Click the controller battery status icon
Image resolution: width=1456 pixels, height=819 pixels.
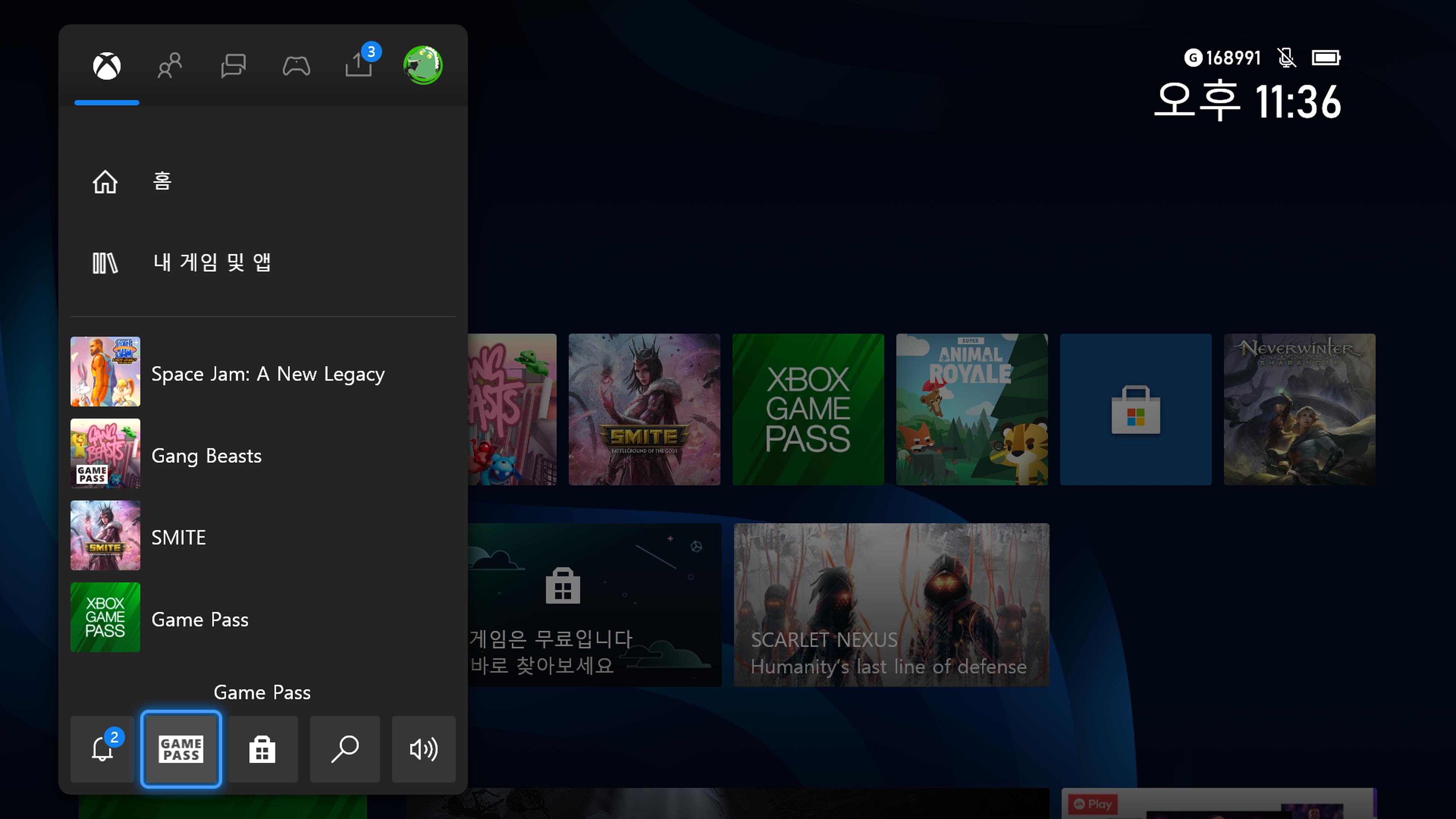click(x=1326, y=58)
